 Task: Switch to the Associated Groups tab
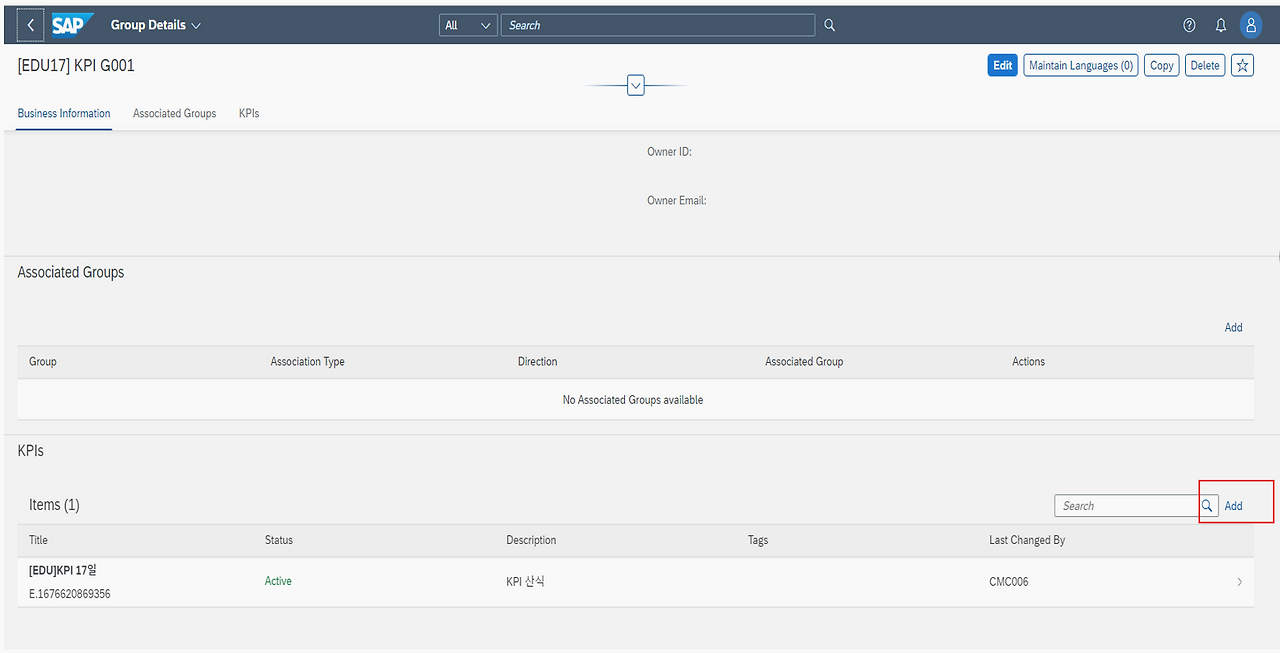pos(174,113)
